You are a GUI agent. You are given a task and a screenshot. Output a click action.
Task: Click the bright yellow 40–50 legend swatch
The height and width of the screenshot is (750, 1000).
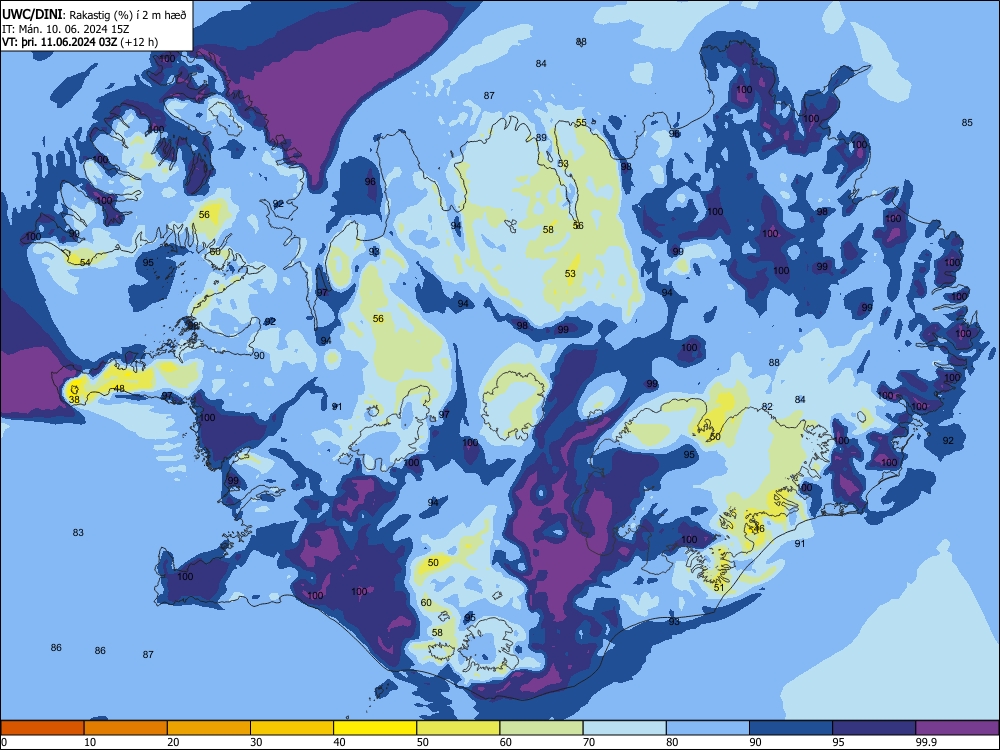(375, 728)
